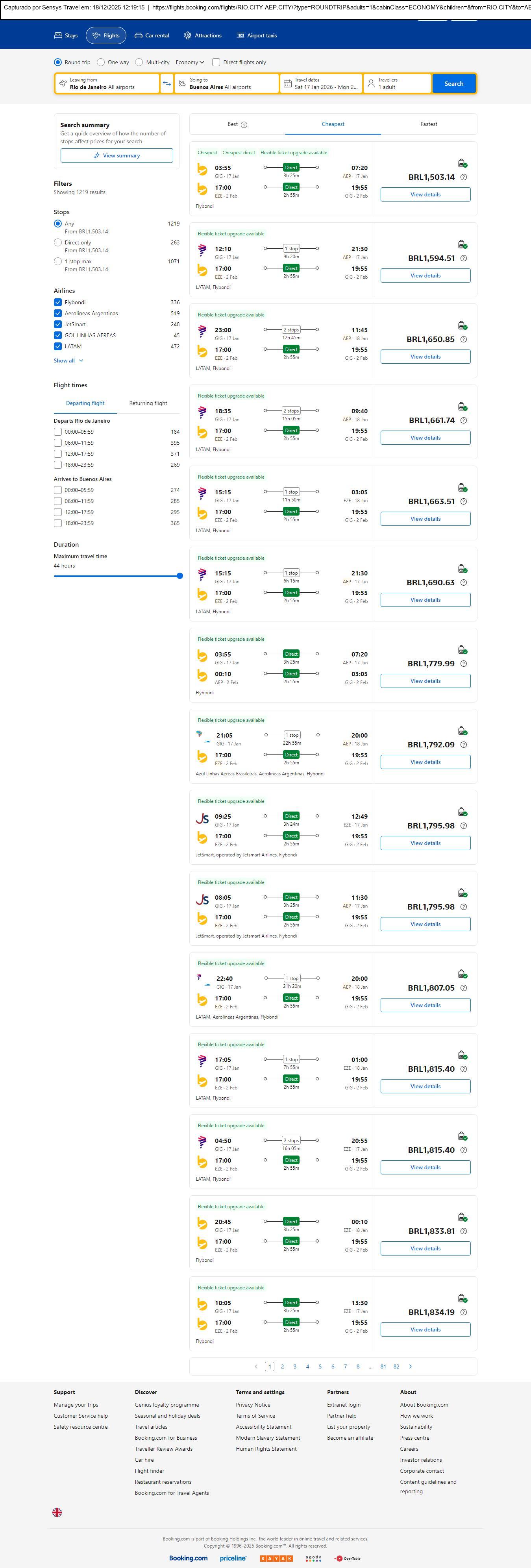This screenshot has height=1568, width=531.
Task: Enable the Direct flights only checkbox
Action: coord(216,62)
